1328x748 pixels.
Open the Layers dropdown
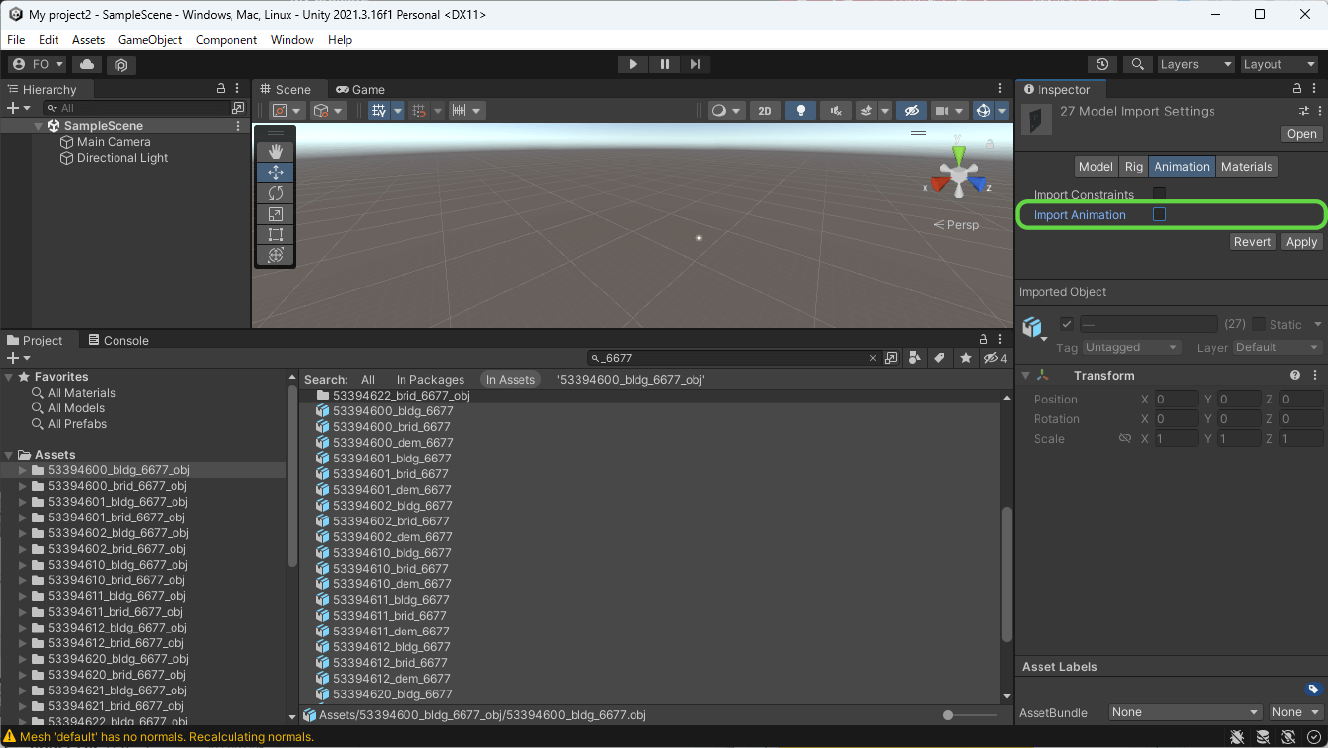(x=1195, y=64)
